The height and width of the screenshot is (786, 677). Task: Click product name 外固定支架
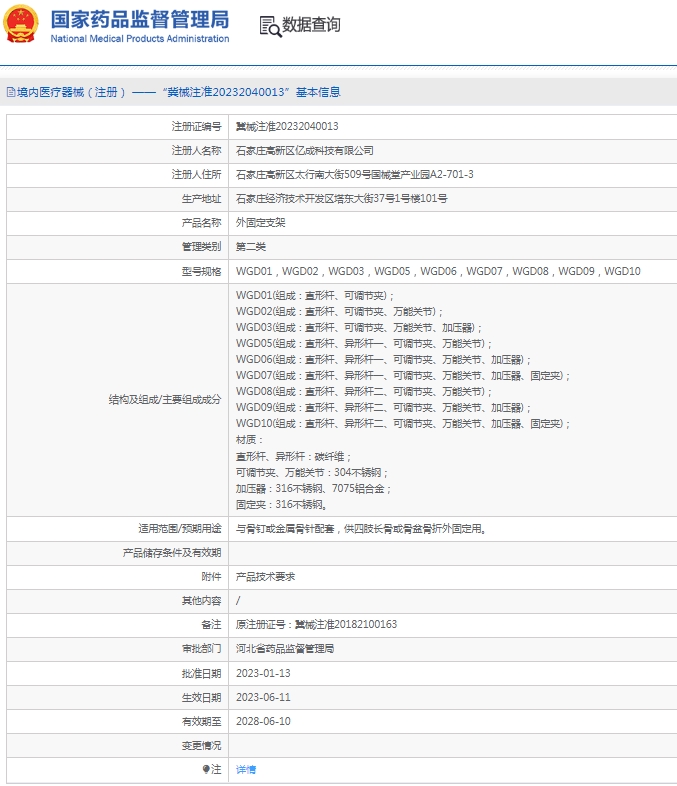tap(261, 223)
